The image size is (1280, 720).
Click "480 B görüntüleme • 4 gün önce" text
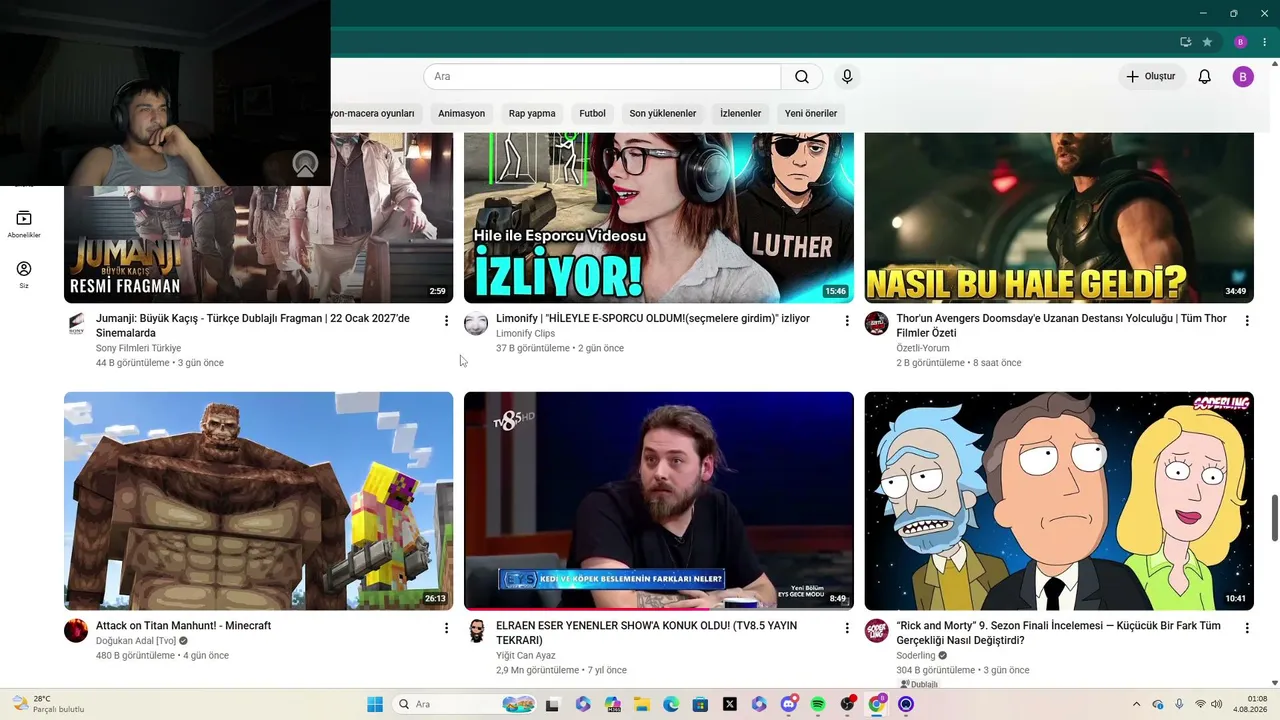click(x=163, y=656)
